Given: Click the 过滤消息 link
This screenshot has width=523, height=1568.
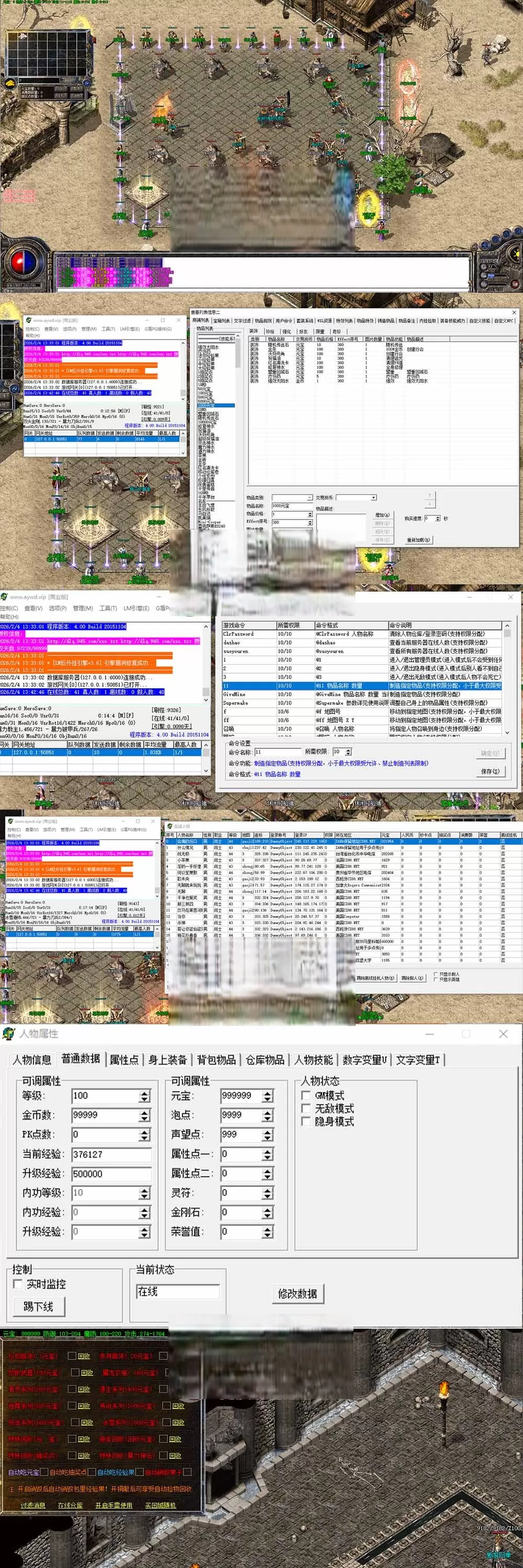Looking at the screenshot, I should [33, 1505].
